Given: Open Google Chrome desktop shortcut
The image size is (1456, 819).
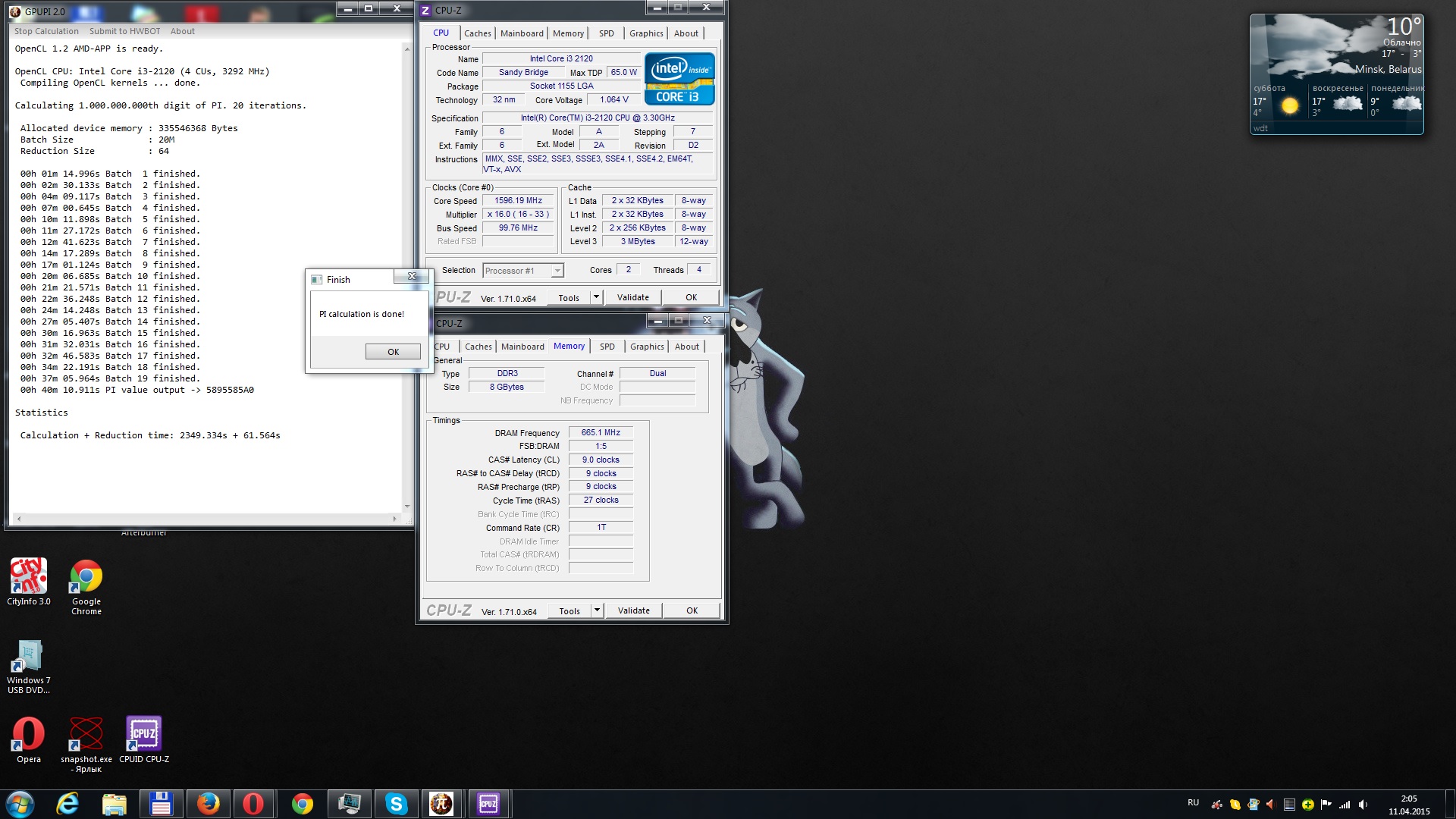Looking at the screenshot, I should (86, 587).
